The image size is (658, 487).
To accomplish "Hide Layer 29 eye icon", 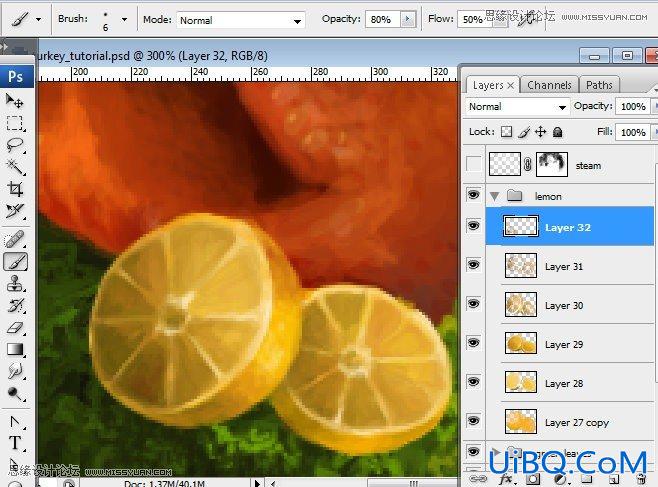I will (x=473, y=343).
